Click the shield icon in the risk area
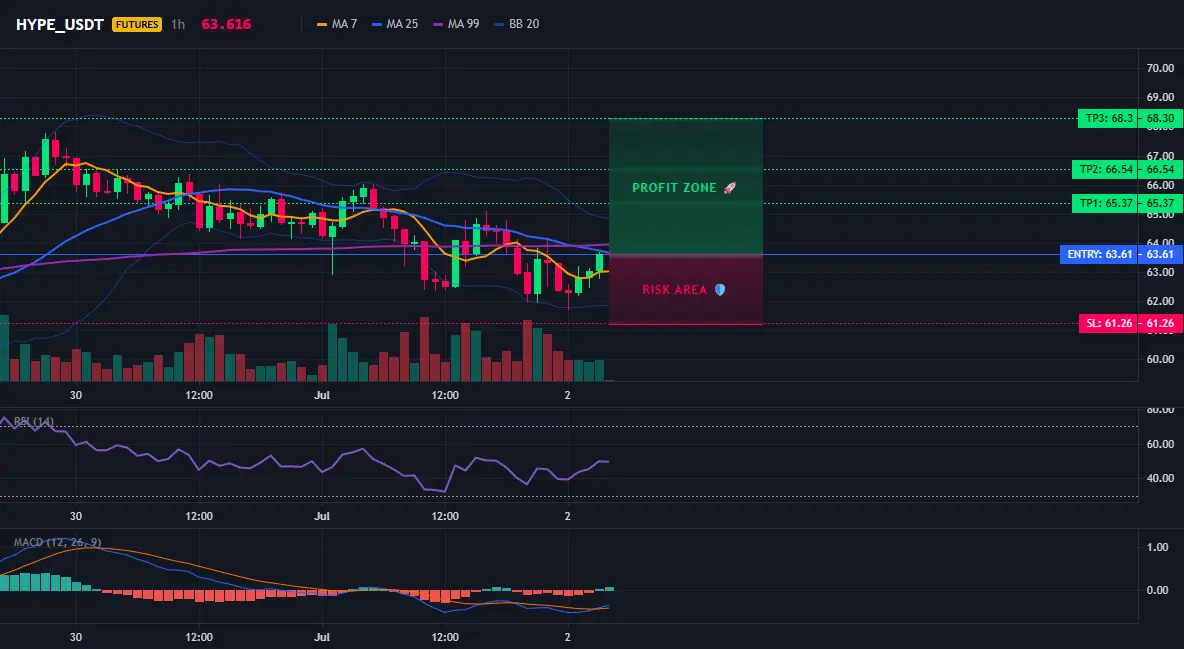 720,289
